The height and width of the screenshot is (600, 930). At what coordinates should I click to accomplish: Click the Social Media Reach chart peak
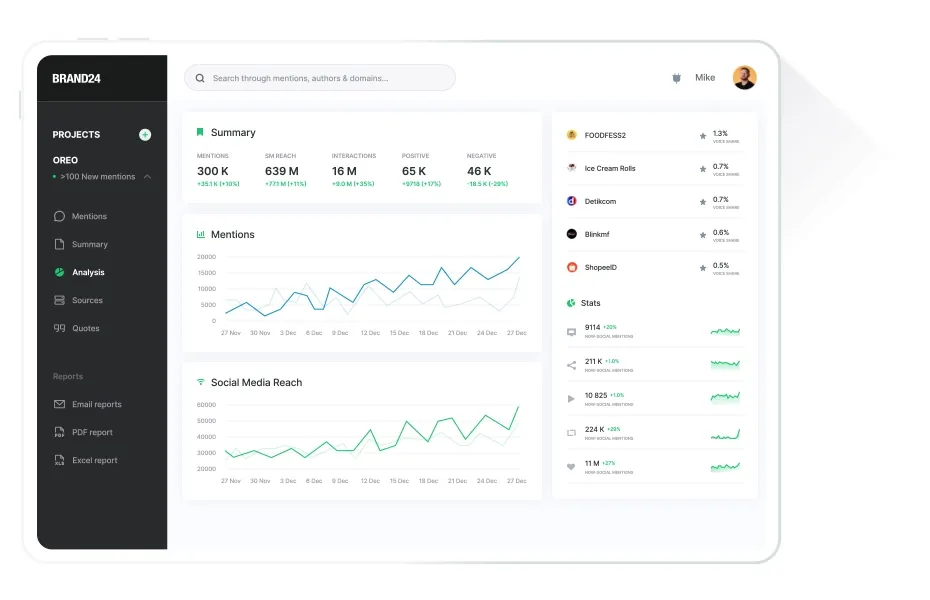click(x=518, y=407)
